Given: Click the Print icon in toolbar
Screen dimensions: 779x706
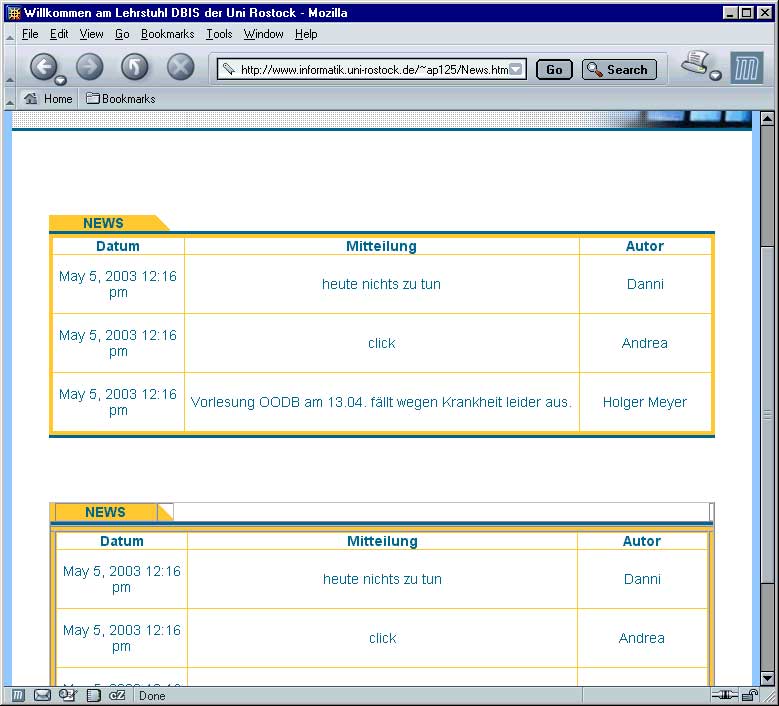Looking at the screenshot, I should pyautogui.click(x=695, y=64).
